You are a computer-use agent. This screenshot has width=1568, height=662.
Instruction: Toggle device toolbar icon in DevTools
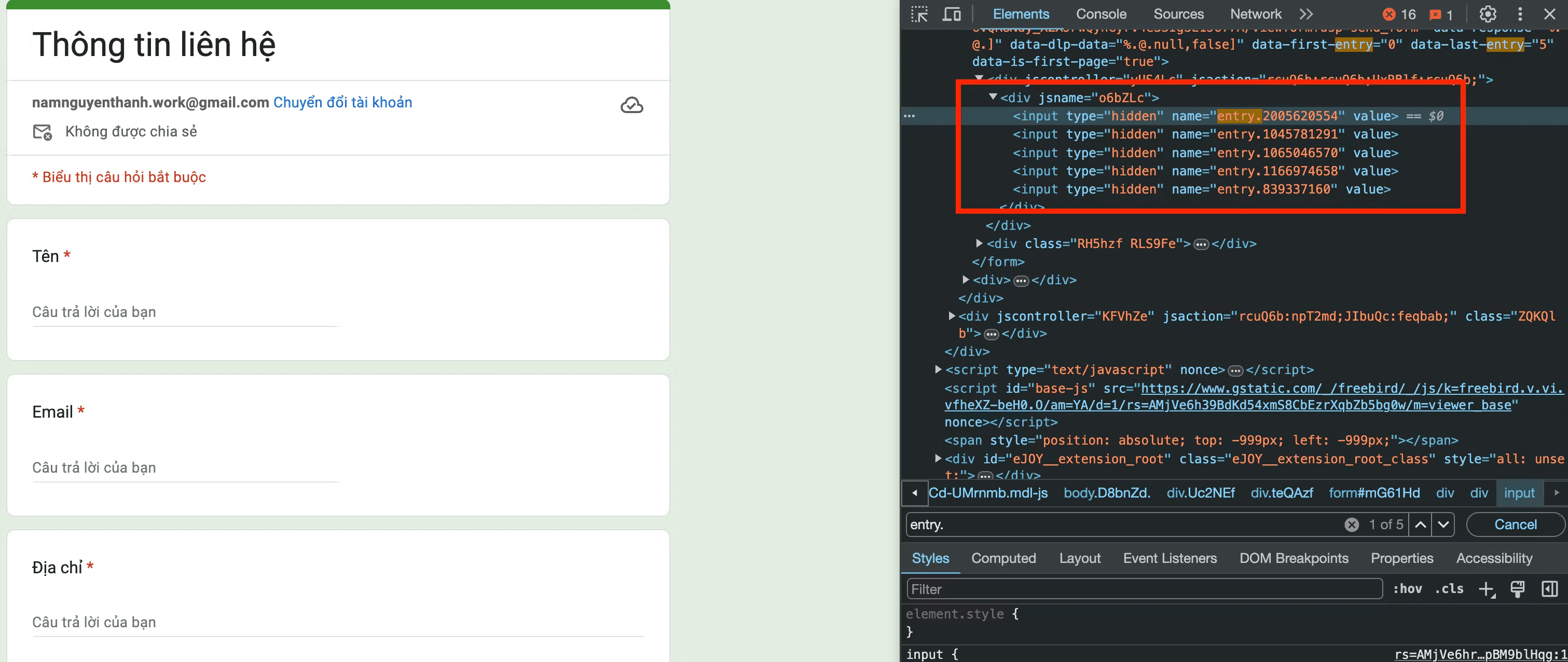[x=952, y=14]
